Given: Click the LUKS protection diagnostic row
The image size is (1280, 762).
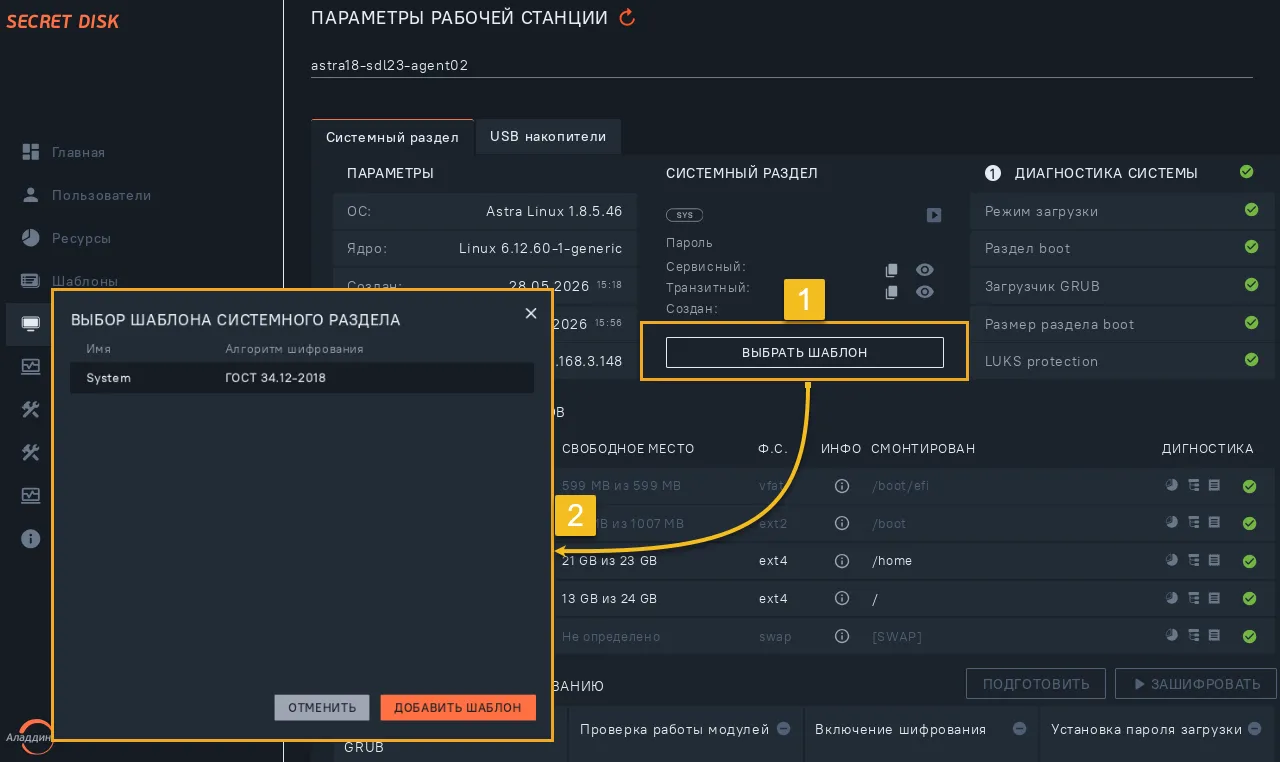Looking at the screenshot, I should point(1122,361).
